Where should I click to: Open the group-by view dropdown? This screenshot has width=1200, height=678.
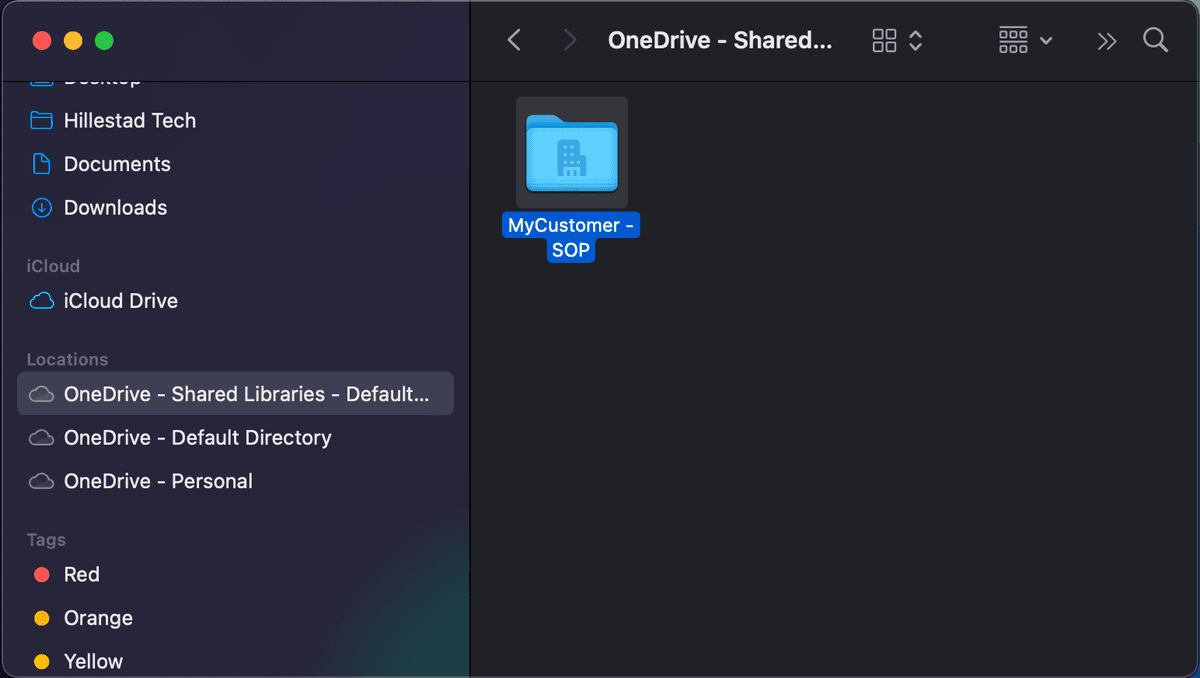point(1025,40)
